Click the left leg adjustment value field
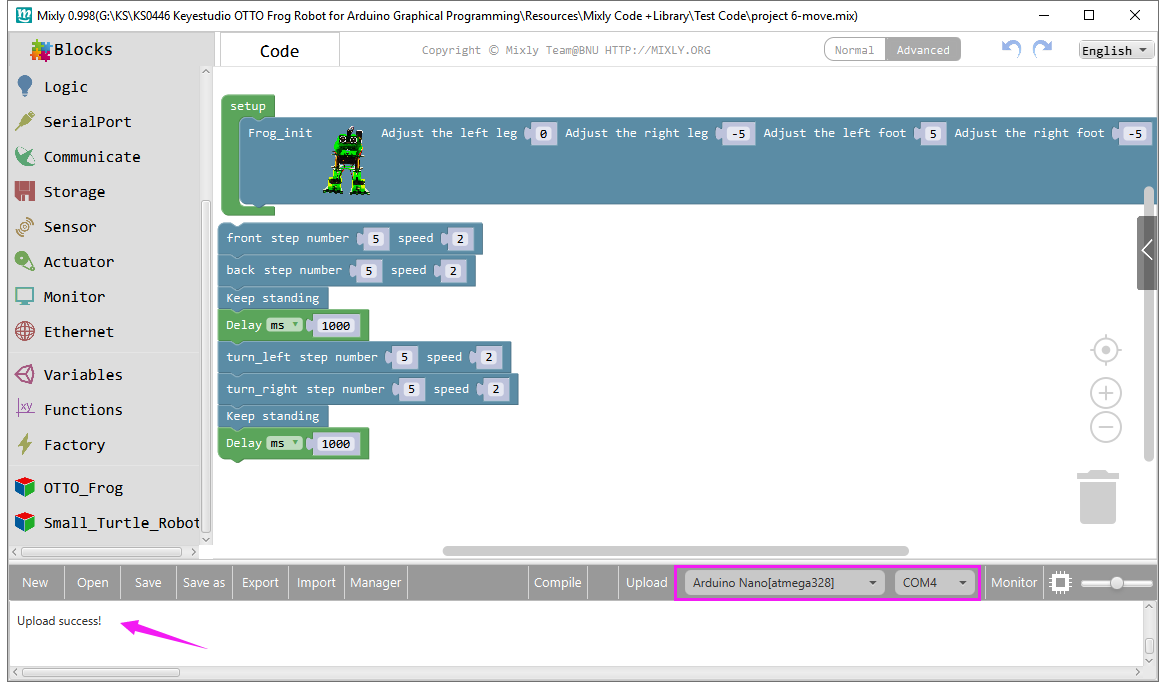This screenshot has width=1166, height=689. (544, 134)
